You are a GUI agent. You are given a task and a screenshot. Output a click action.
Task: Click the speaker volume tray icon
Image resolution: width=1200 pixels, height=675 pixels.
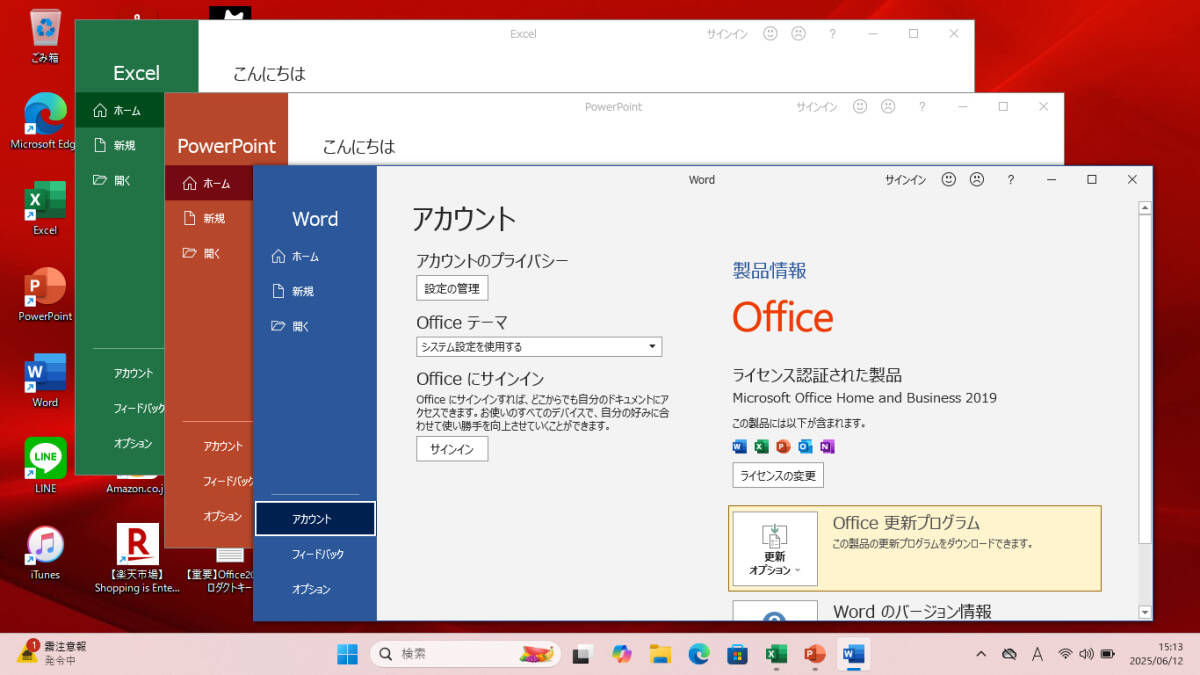point(1085,654)
